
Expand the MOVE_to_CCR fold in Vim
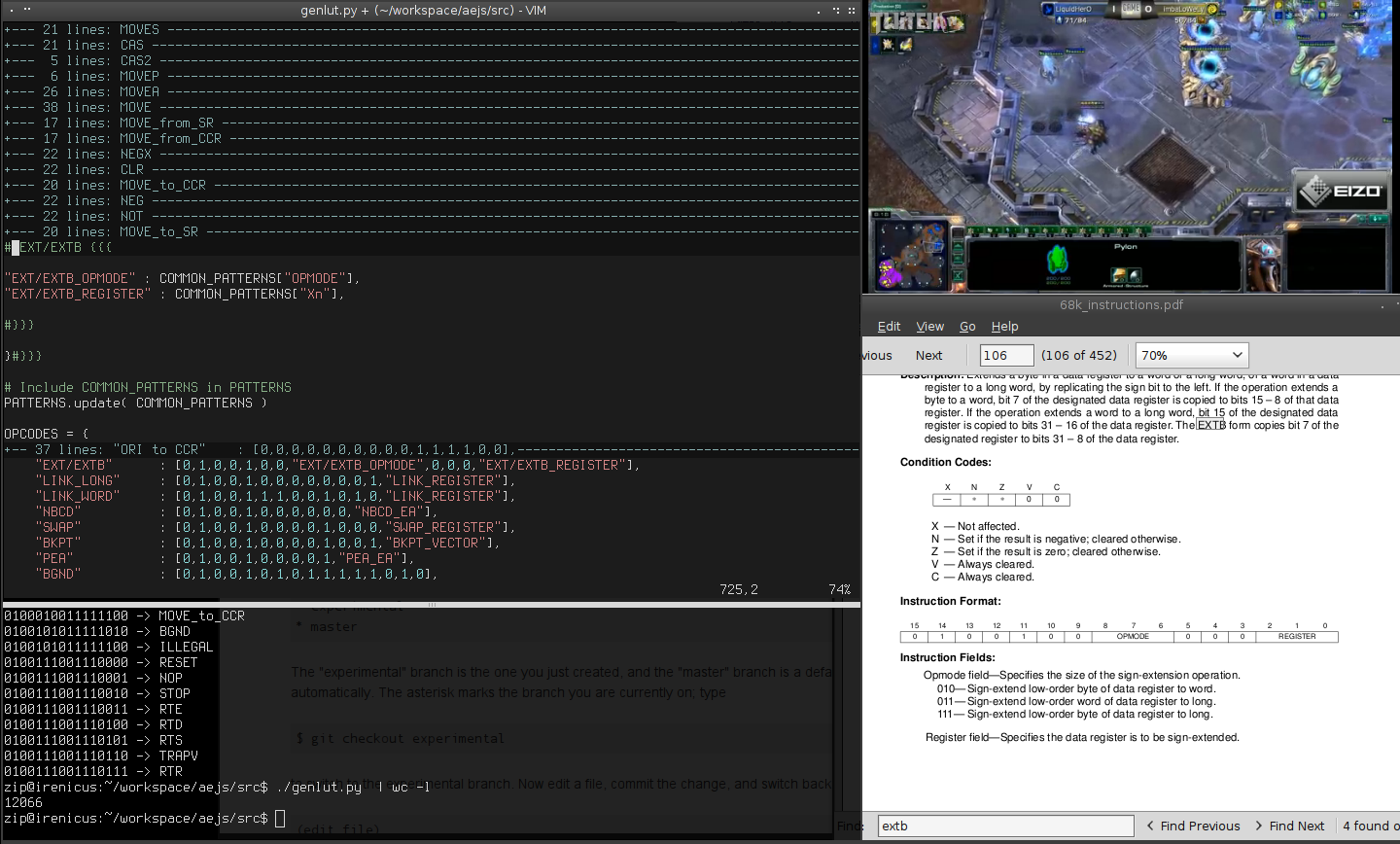[431, 185]
